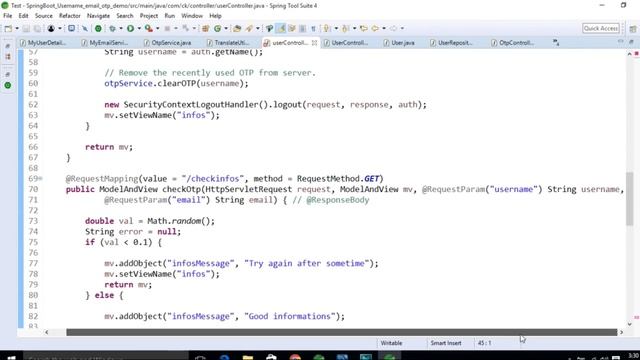Image resolution: width=640 pixels, height=360 pixels.
Task: Open the Debug dropdown arrow
Action: pyautogui.click(x=121, y=28)
